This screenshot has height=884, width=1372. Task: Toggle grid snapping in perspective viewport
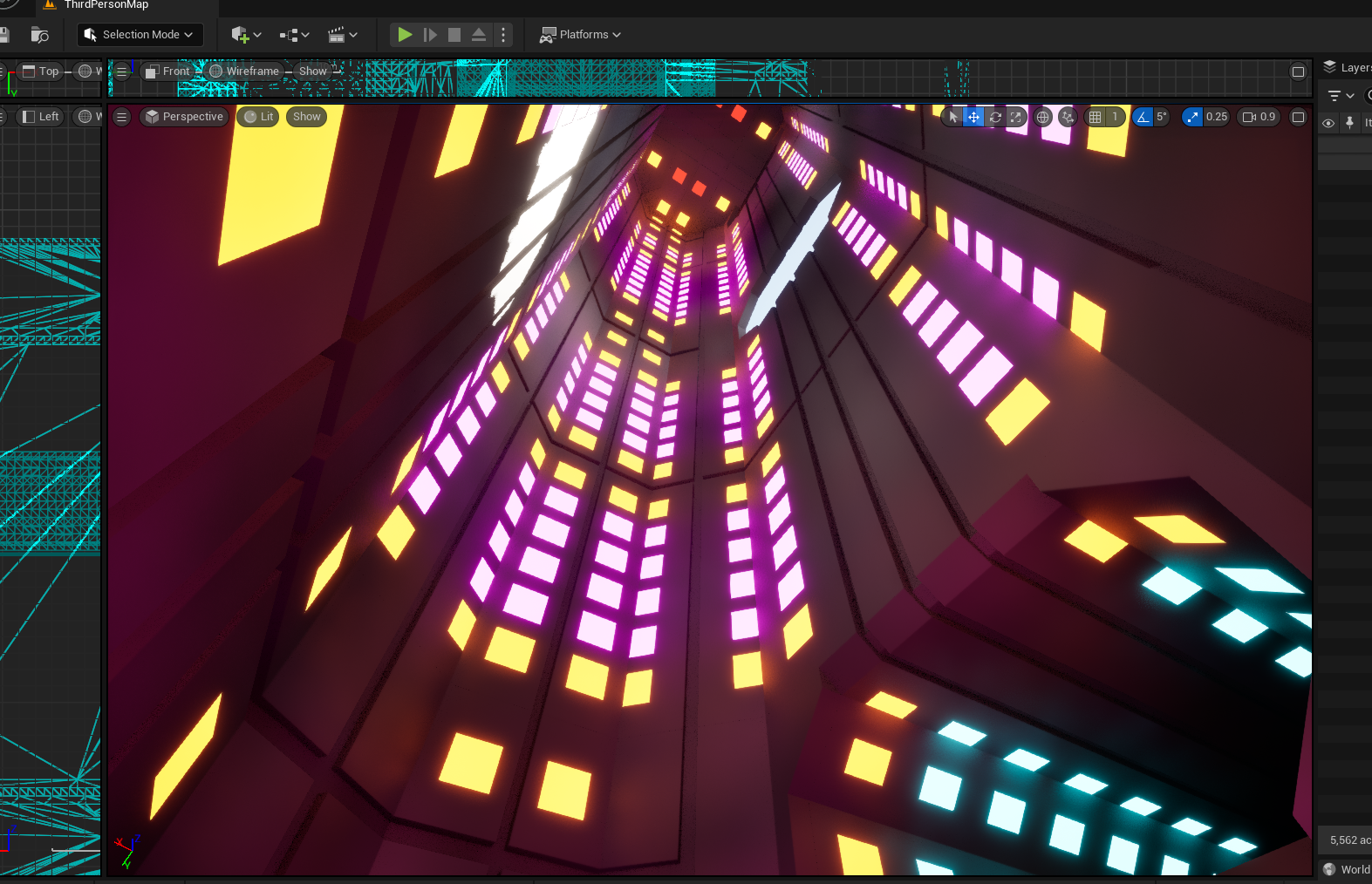1096,117
